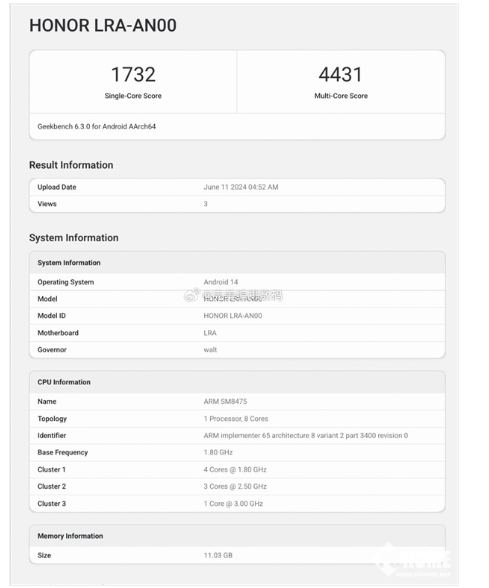This screenshot has height=588, width=489.
Task: Click Geekbench 6.3.0 for Android AArch64 text
Action: coord(96,127)
